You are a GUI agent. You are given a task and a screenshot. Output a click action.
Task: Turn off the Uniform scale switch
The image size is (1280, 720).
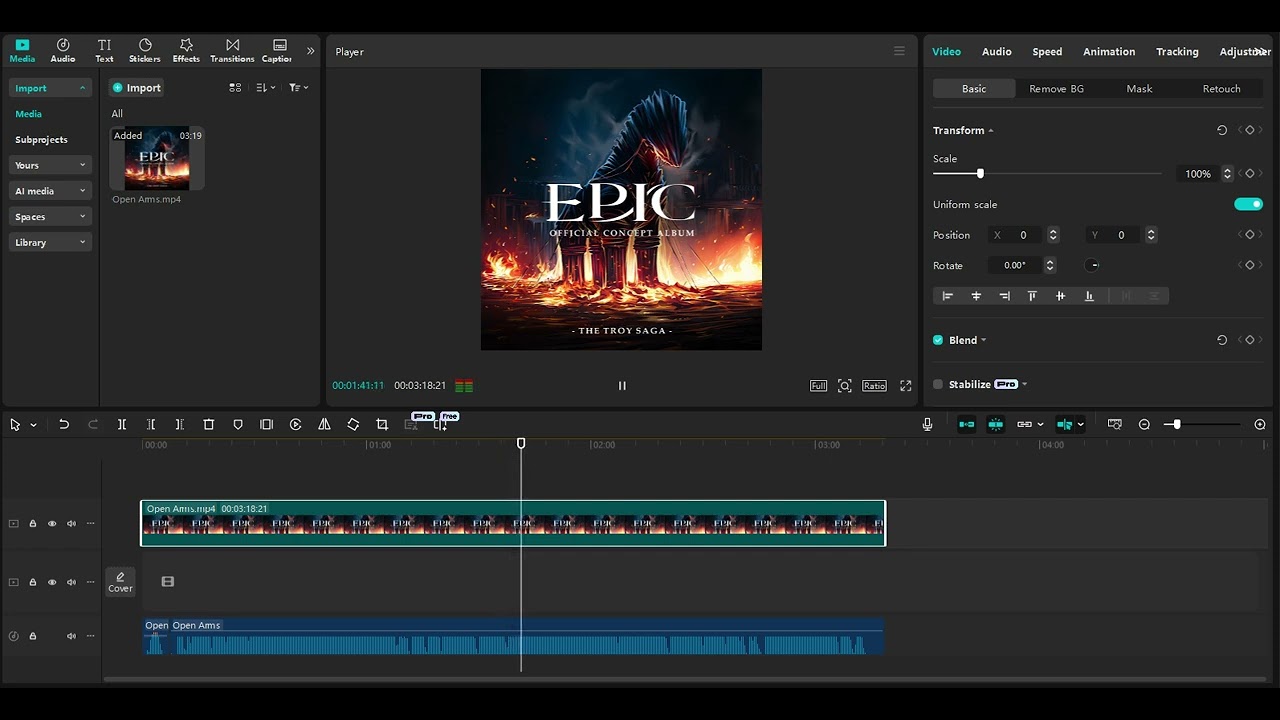click(1248, 204)
